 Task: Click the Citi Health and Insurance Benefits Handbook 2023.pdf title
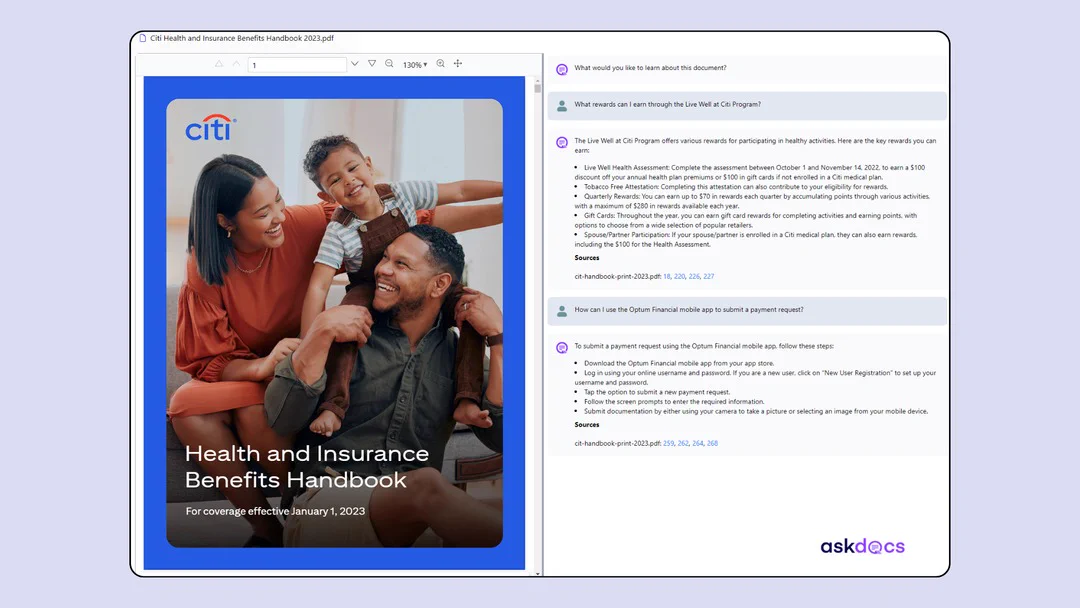pyautogui.click(x=242, y=38)
